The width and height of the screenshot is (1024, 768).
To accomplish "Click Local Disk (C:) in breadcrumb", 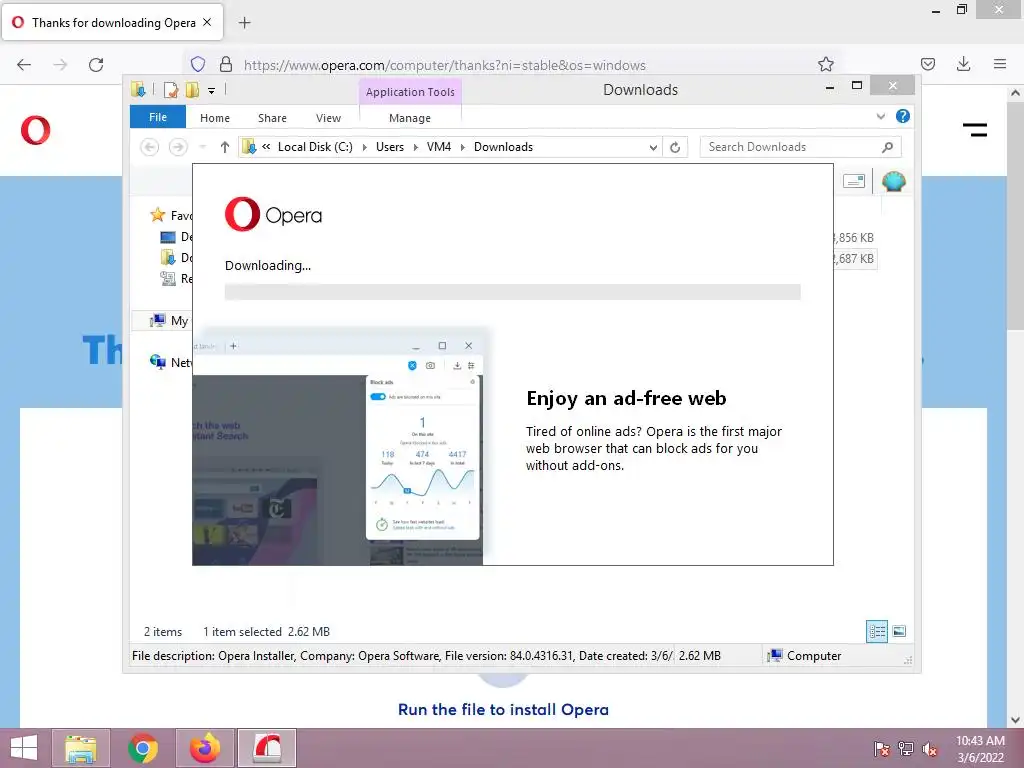I will point(315,147).
